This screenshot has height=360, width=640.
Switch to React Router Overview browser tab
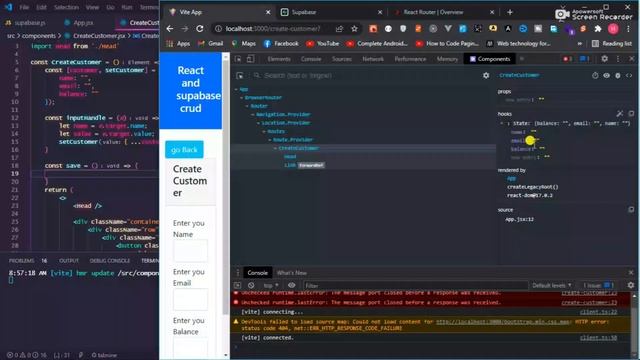click(x=443, y=12)
